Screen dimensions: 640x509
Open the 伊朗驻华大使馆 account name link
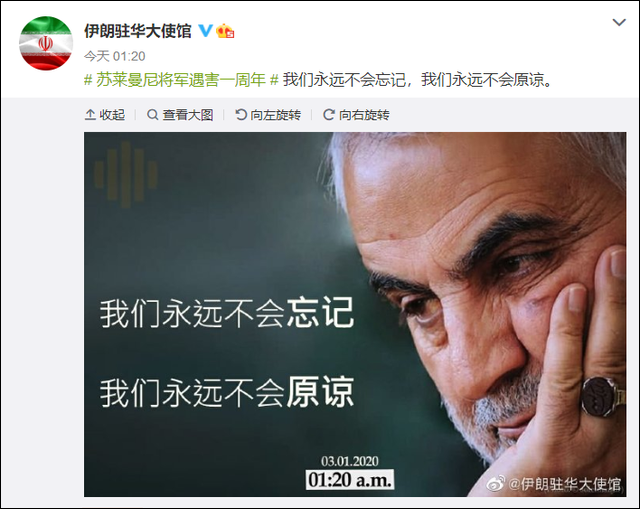coord(138,31)
